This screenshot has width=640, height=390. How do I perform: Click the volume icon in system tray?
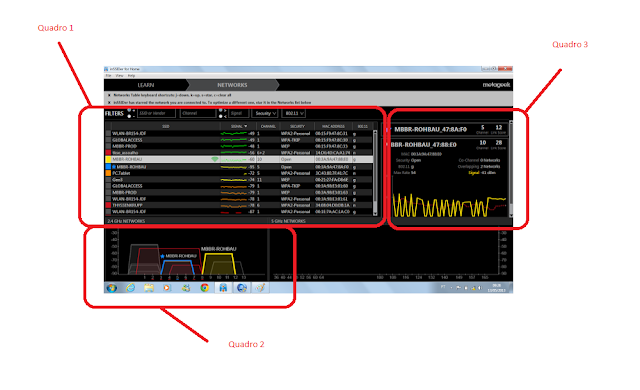click(x=480, y=288)
